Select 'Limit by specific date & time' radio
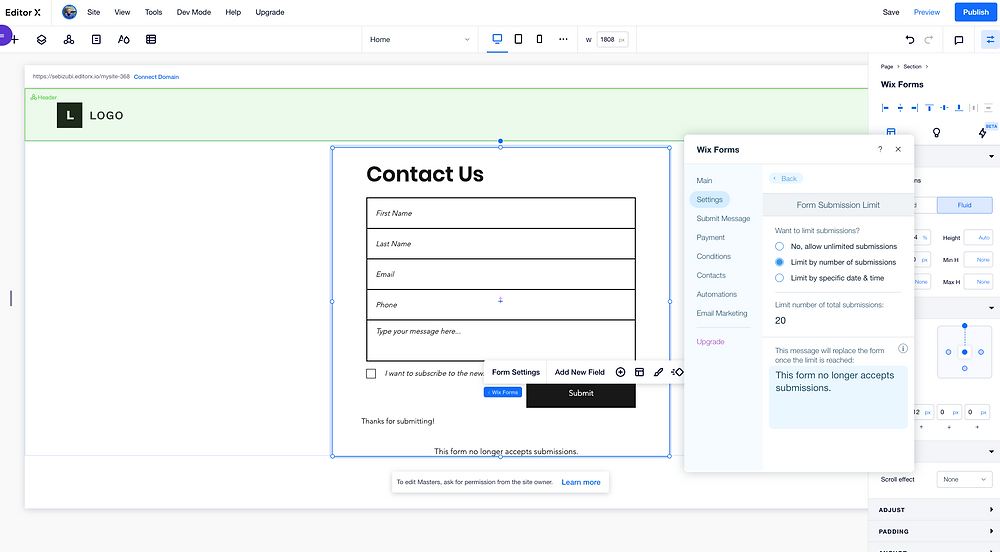The height and width of the screenshot is (552, 1000). coord(779,278)
